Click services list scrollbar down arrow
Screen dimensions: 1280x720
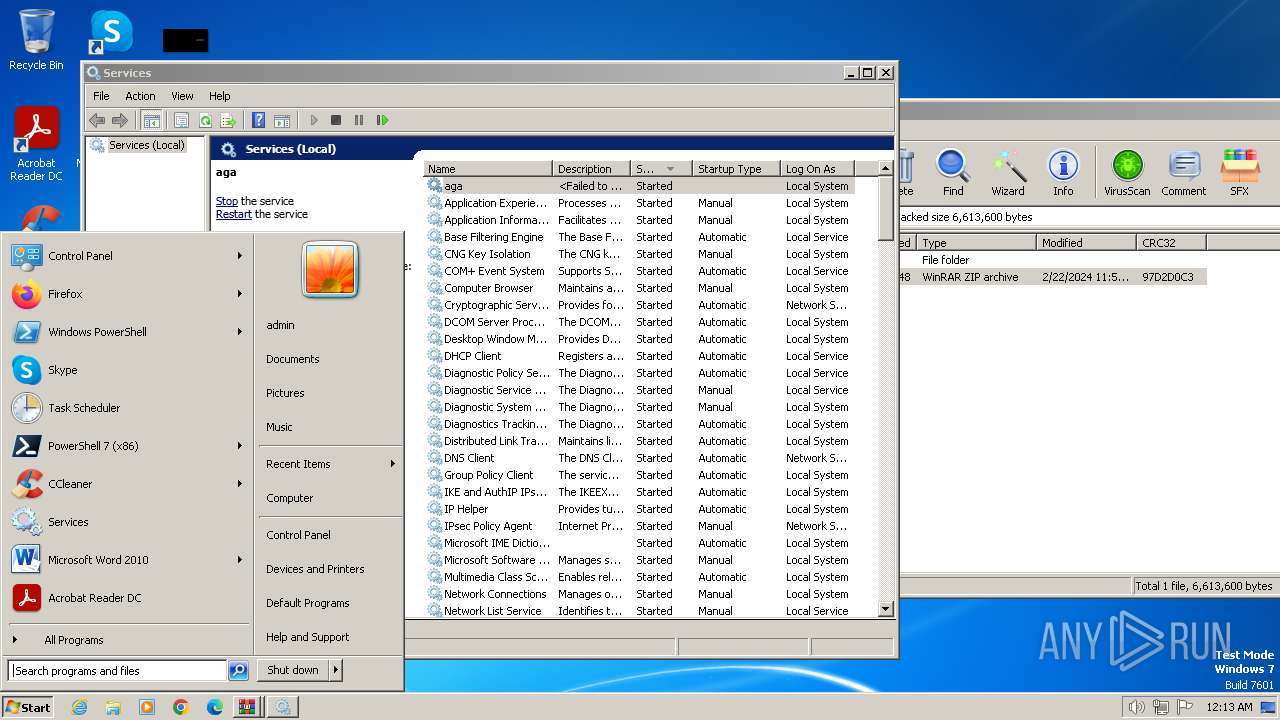click(885, 609)
